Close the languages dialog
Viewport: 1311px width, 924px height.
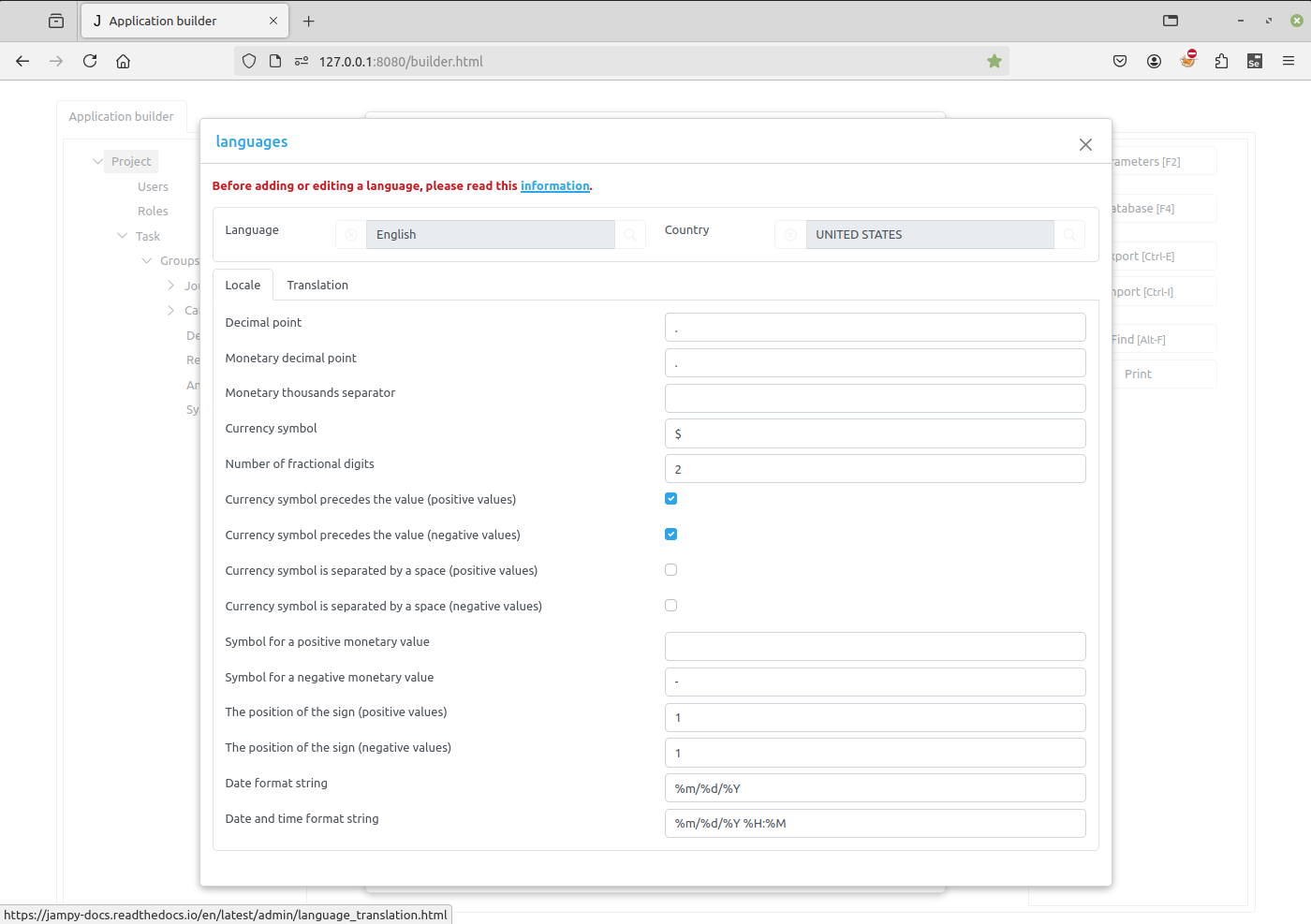[x=1085, y=144]
